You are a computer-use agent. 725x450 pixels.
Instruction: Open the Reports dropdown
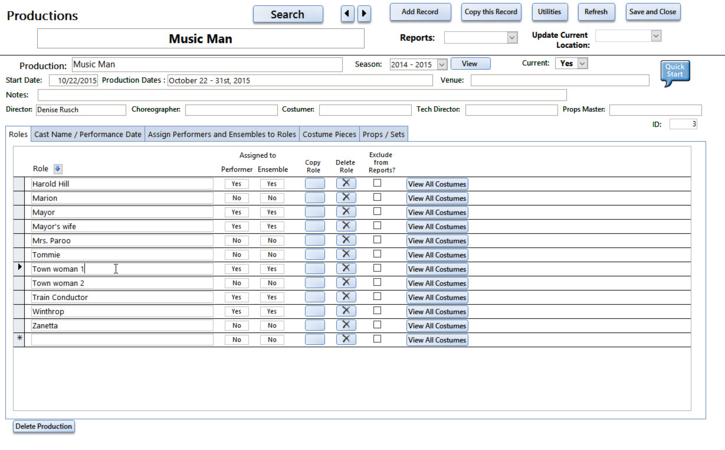512,37
